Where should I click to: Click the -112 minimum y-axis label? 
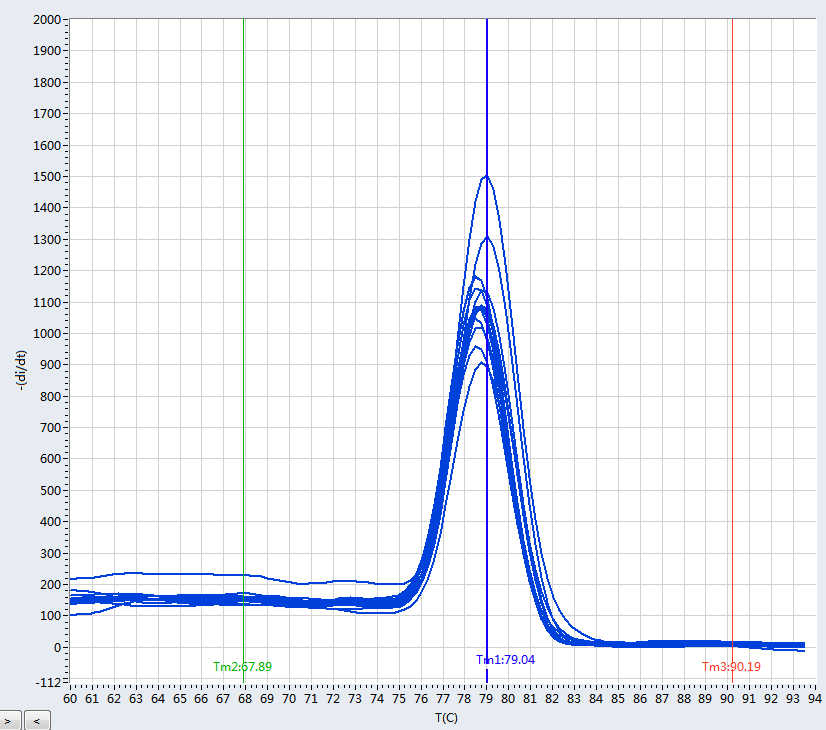tap(48, 682)
